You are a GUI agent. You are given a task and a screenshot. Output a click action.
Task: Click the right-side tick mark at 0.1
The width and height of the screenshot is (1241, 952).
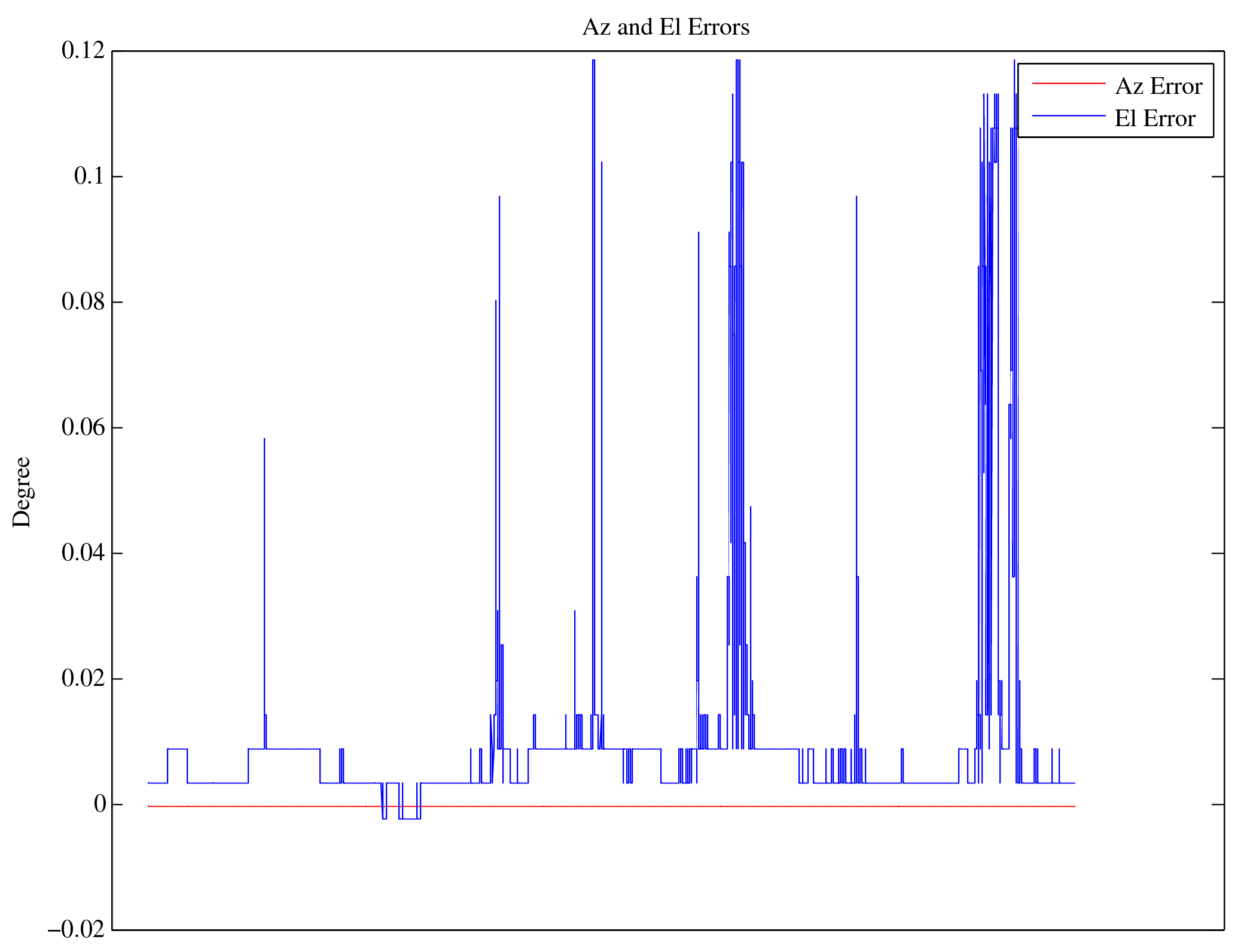tap(1218, 176)
